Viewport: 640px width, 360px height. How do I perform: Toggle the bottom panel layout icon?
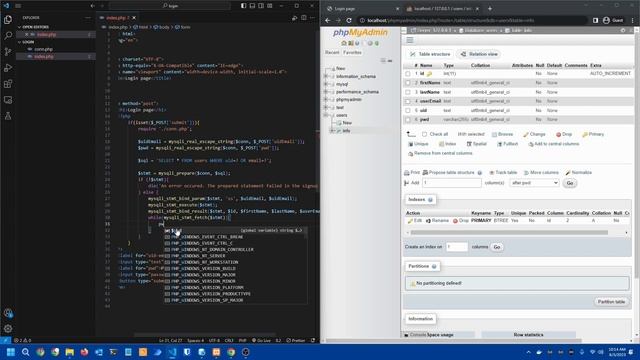tap(252, 6)
